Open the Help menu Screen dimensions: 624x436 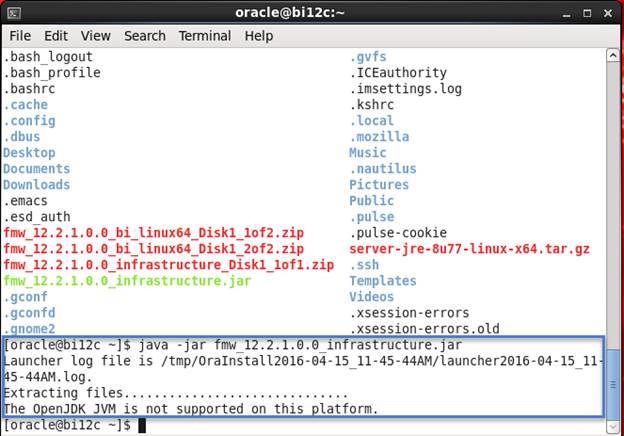(259, 36)
